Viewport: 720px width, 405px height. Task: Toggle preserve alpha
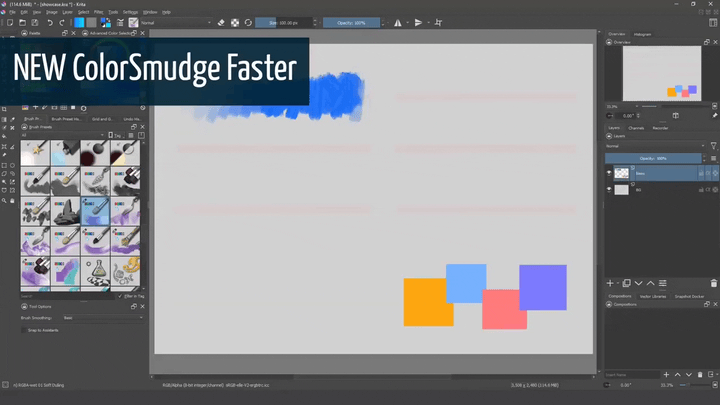point(235,22)
